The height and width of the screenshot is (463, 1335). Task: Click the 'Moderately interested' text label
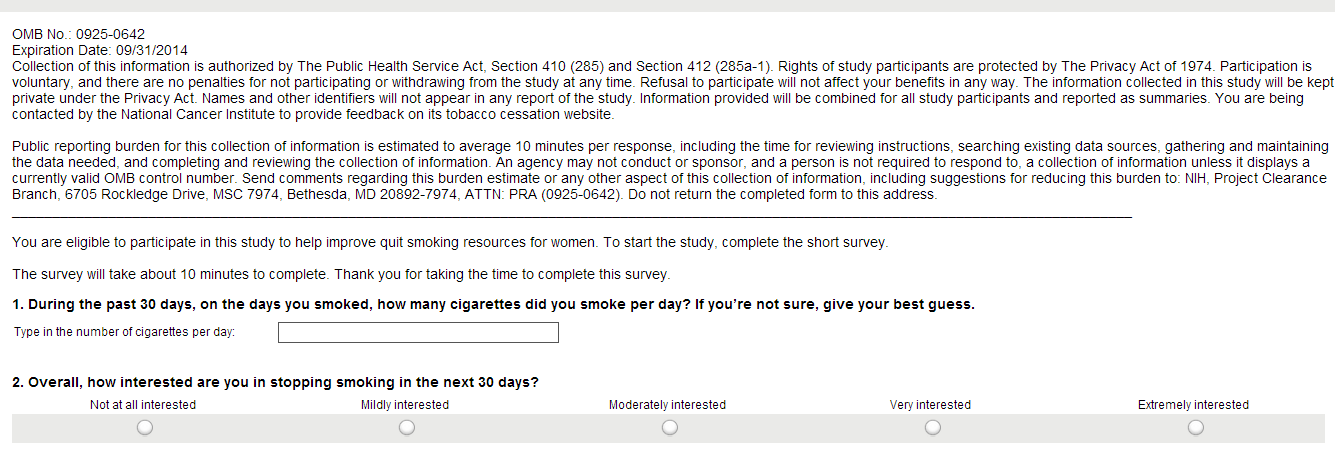pos(667,405)
